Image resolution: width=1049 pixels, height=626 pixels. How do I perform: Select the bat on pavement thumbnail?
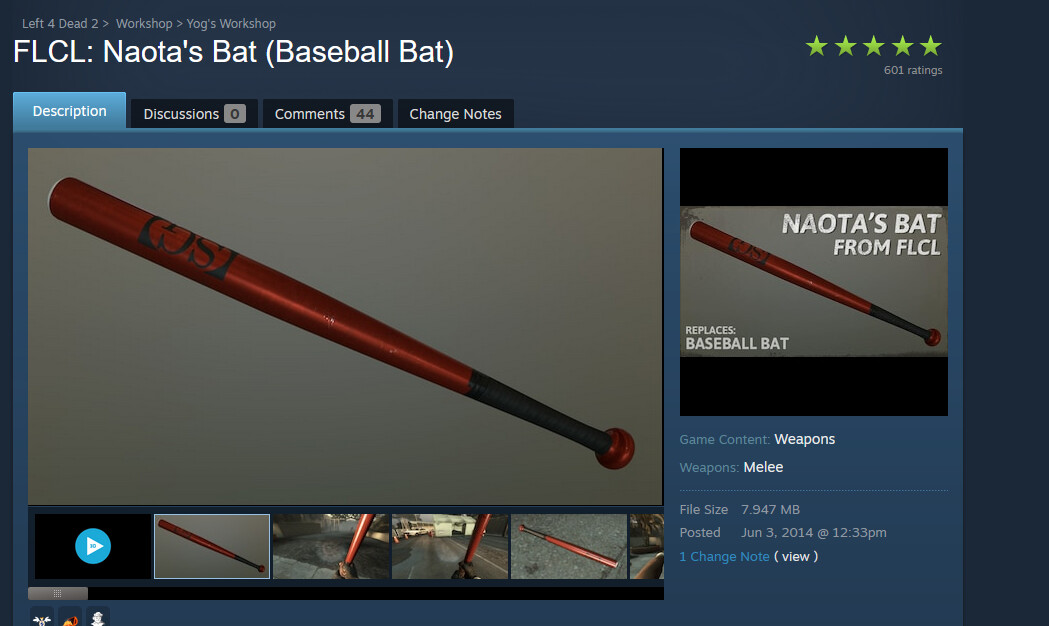[x=569, y=546]
